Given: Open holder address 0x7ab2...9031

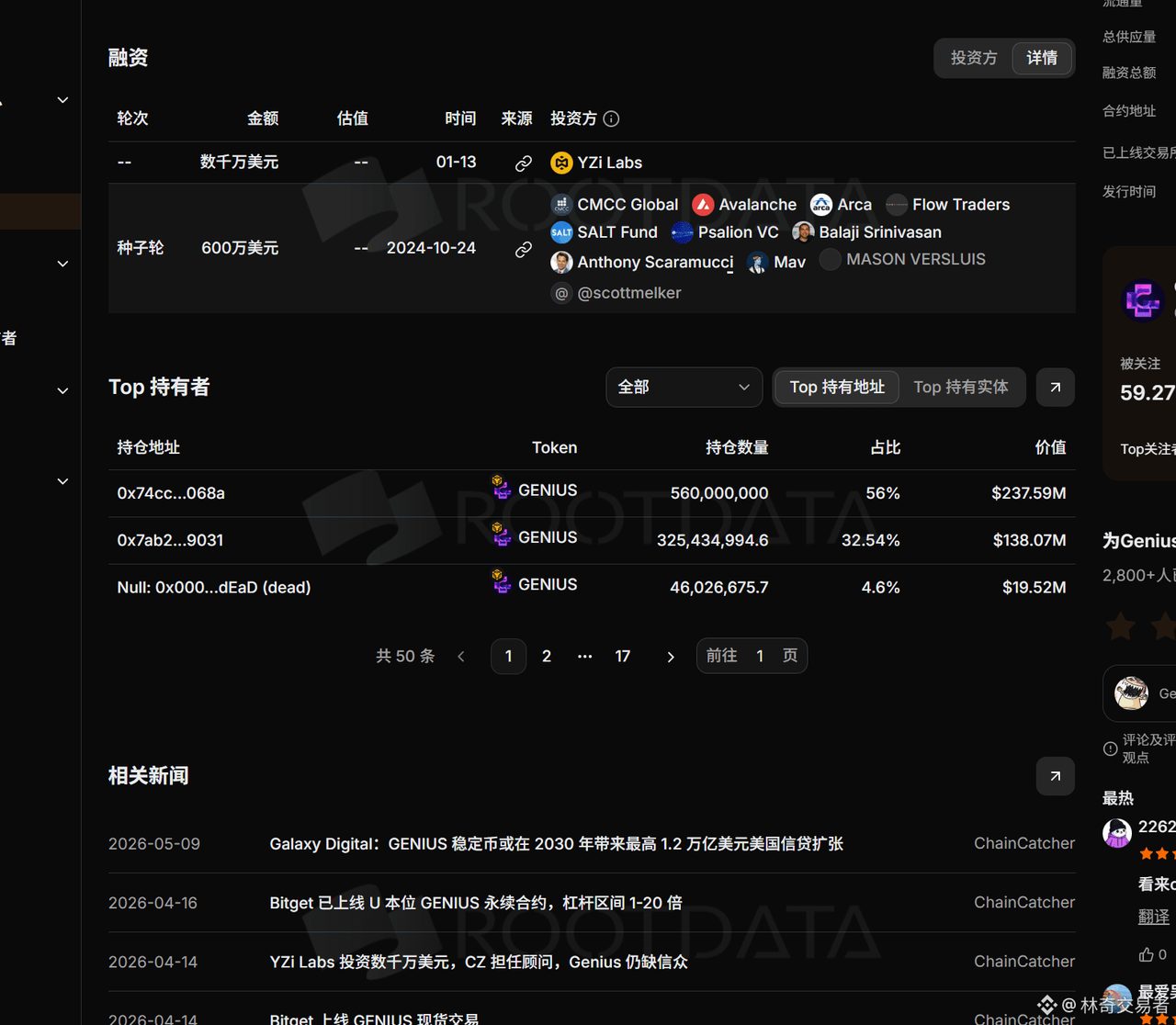Looking at the screenshot, I should click(x=170, y=540).
